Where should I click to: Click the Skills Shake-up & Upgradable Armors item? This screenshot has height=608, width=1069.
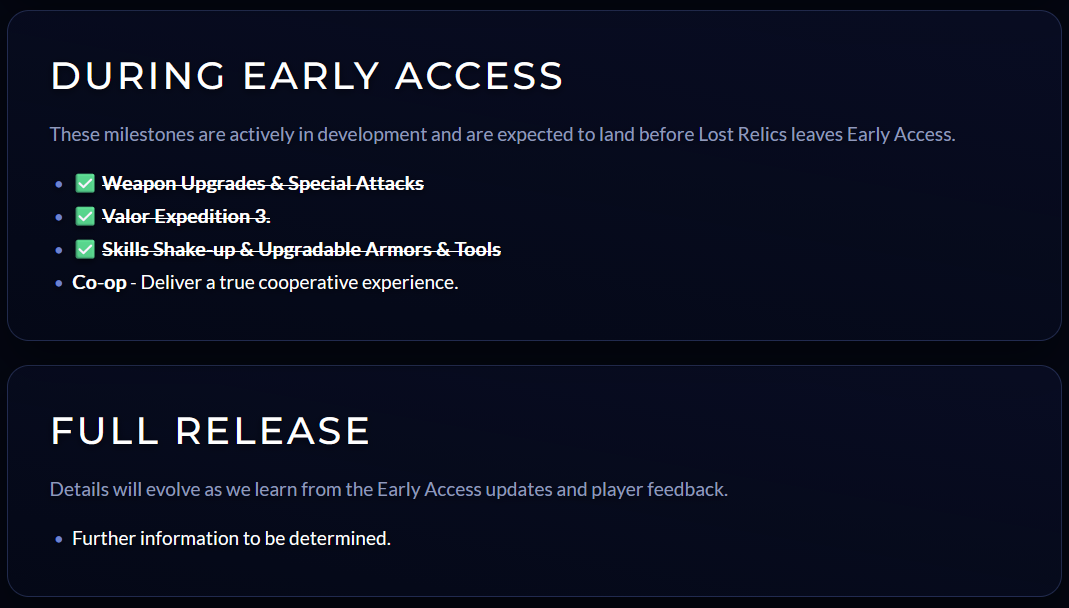coord(301,249)
